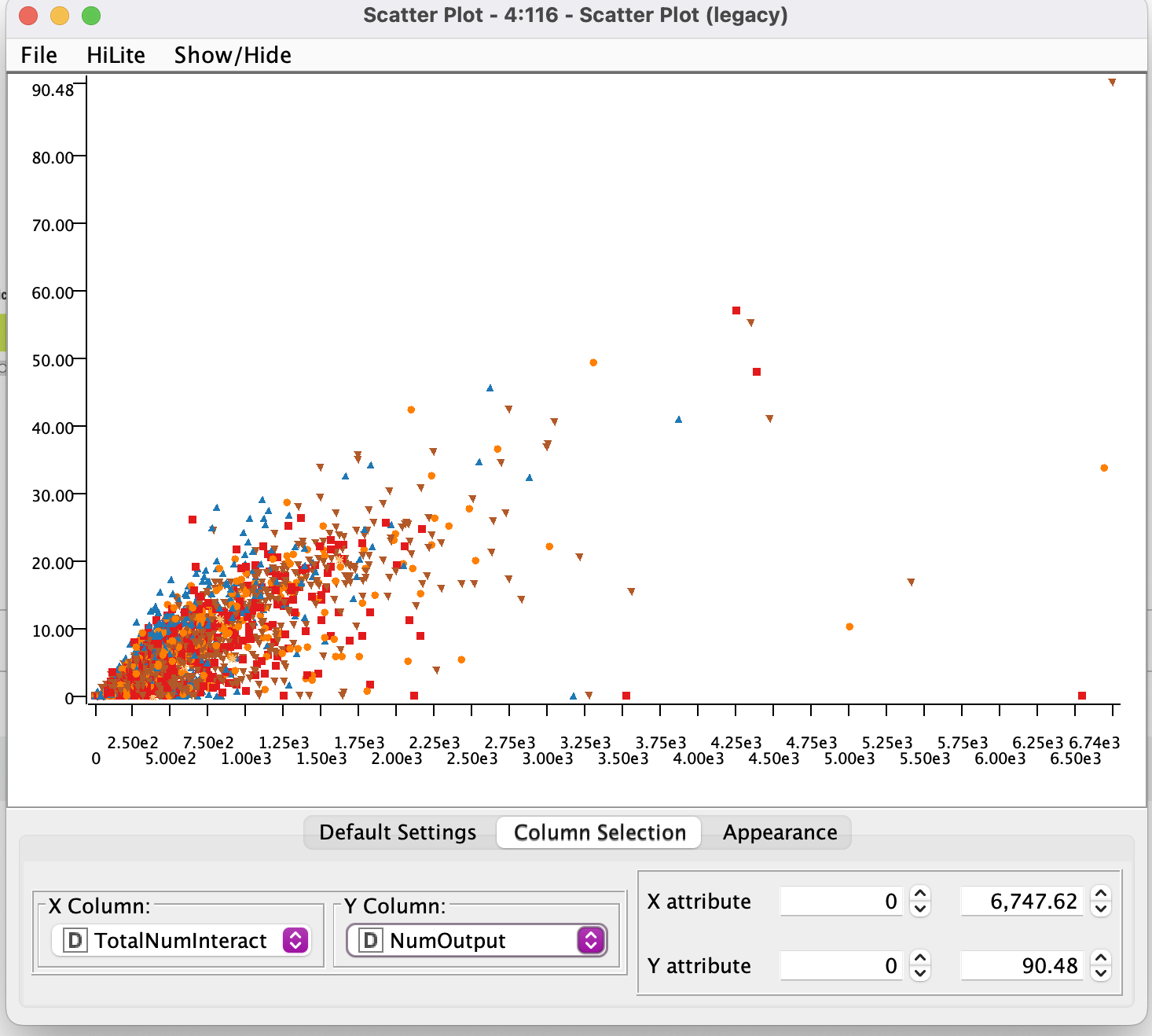The image size is (1152, 1036).
Task: Click the X attribute maximum value field
Action: [1022, 902]
